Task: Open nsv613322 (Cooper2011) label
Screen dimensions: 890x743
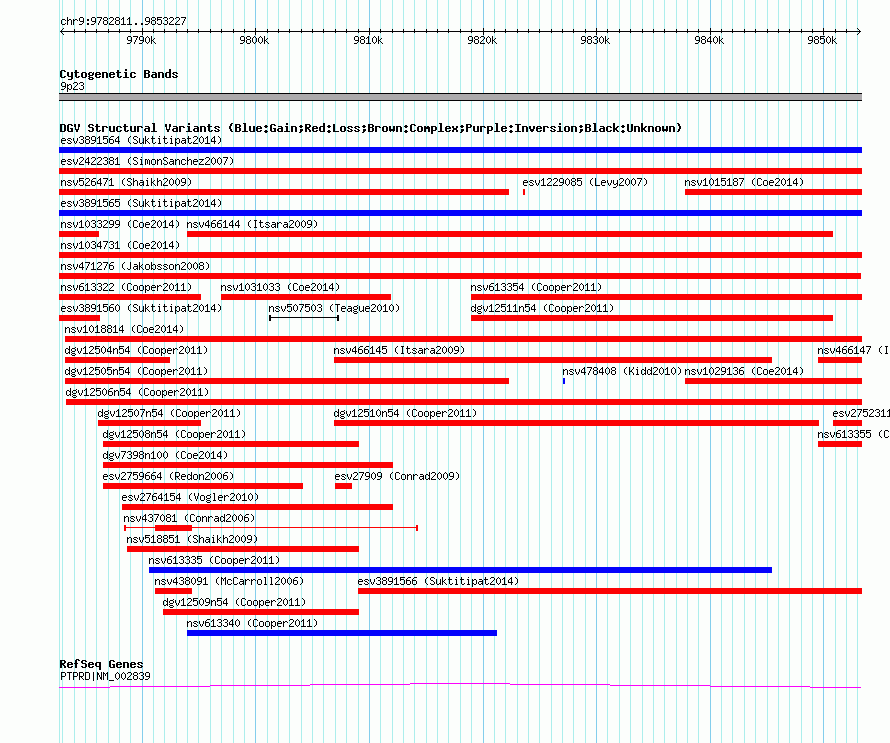Action: tap(126, 287)
